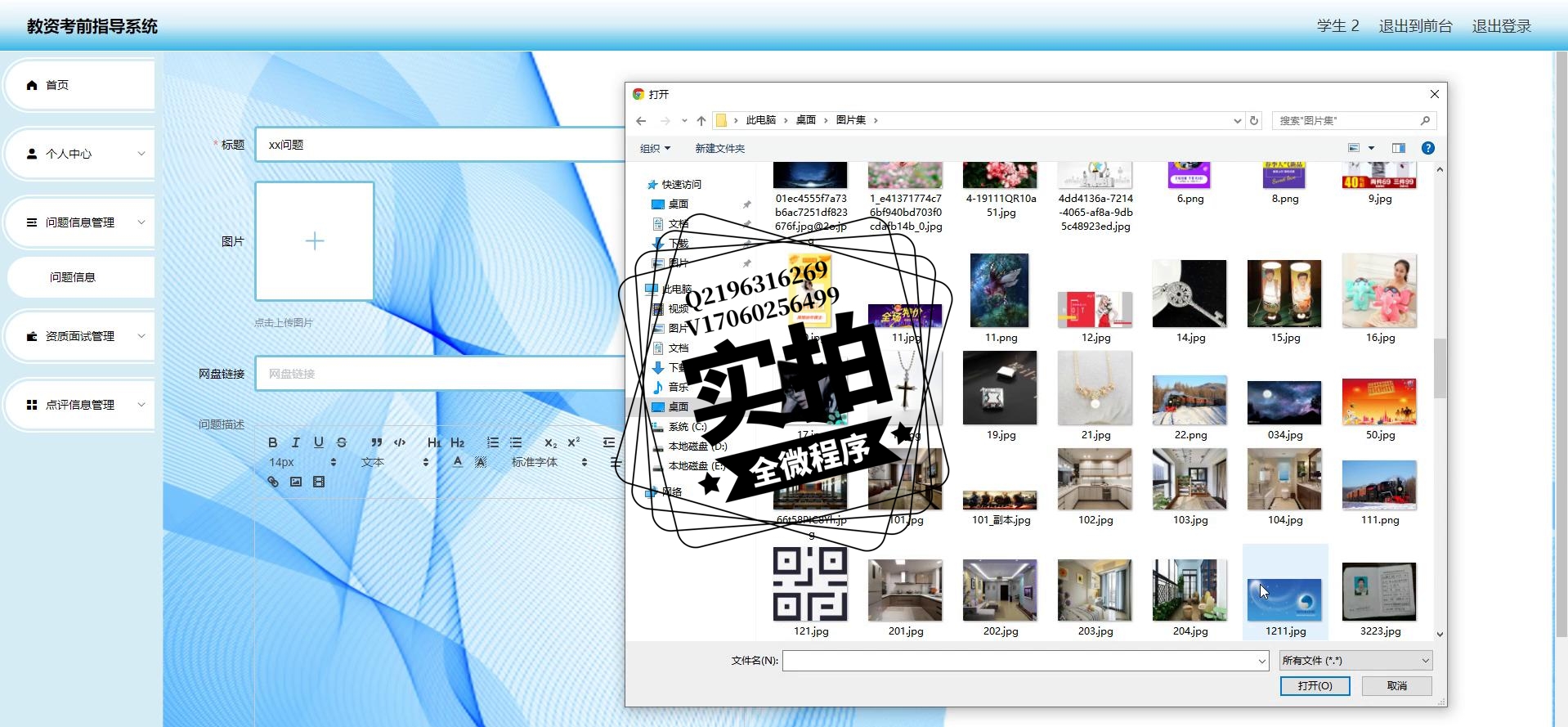
Task: Open the 文本 paragraph style dropdown
Action: click(395, 462)
